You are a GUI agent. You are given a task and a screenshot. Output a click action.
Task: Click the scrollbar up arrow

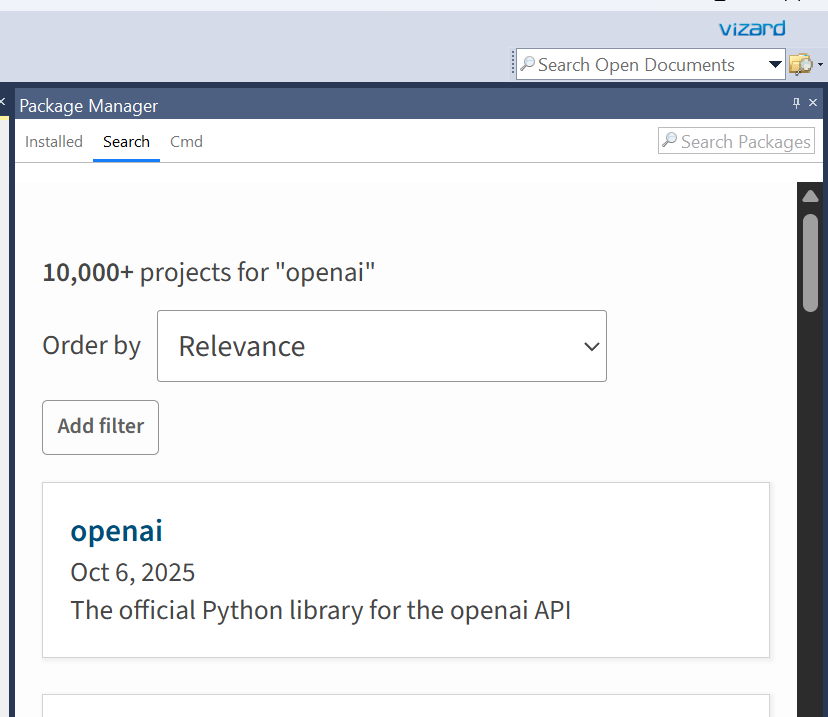click(810, 196)
